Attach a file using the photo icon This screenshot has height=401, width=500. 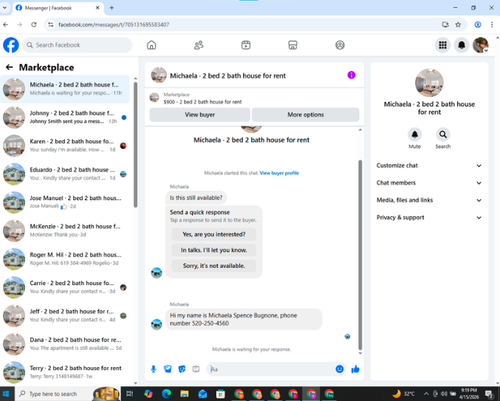[x=168, y=369]
